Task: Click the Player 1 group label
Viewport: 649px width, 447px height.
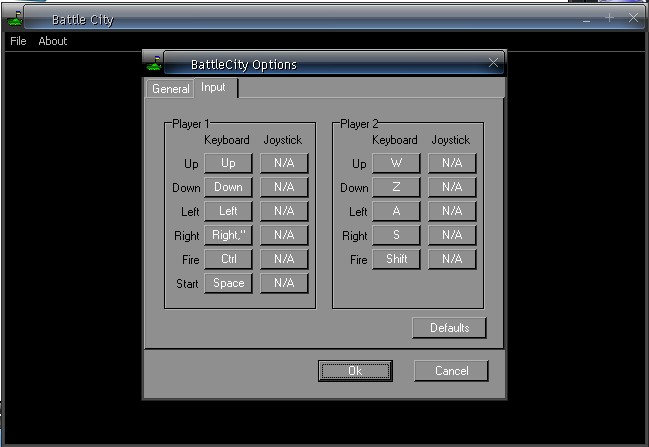Action: point(191,124)
